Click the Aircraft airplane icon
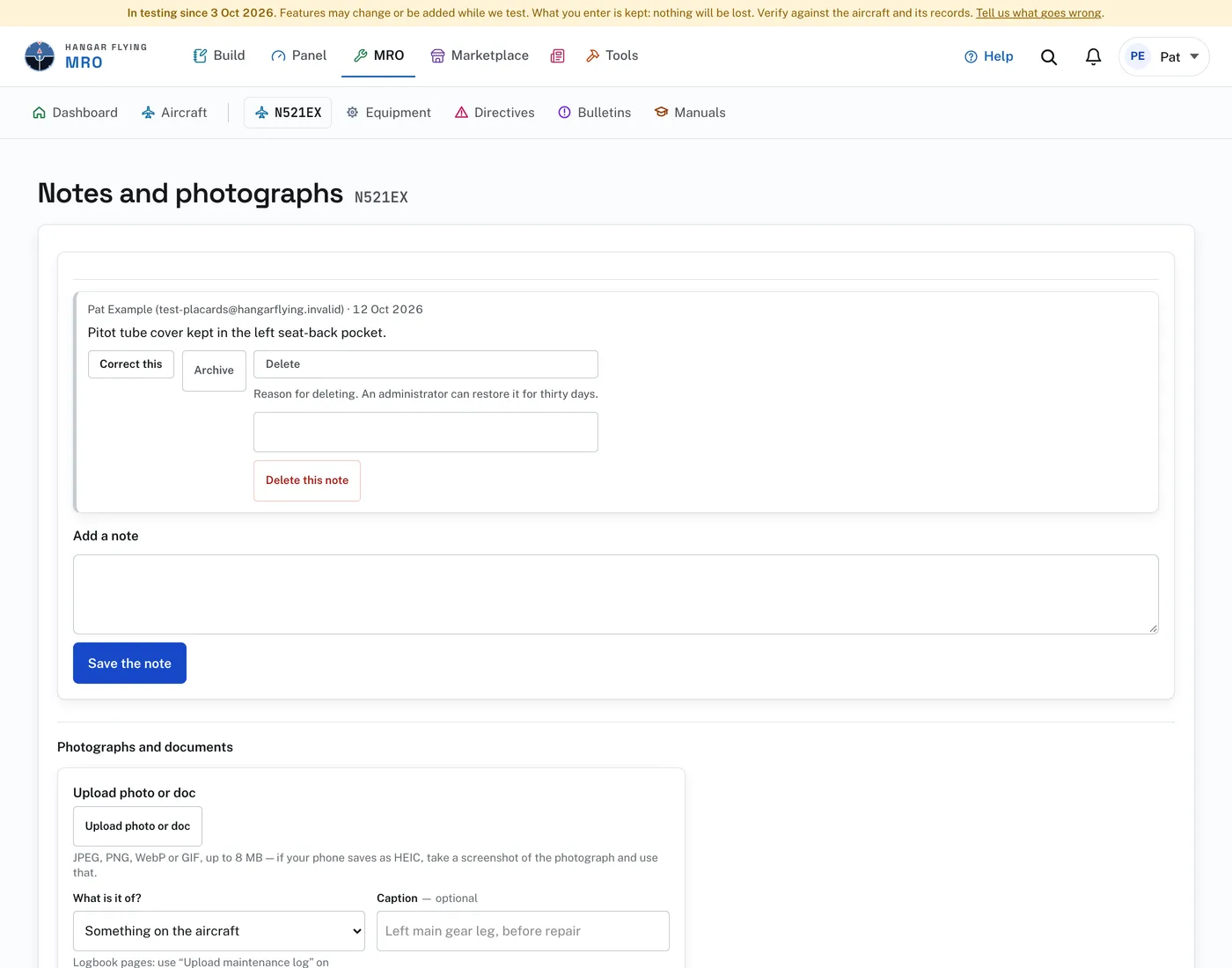The width and height of the screenshot is (1232, 968). click(148, 113)
